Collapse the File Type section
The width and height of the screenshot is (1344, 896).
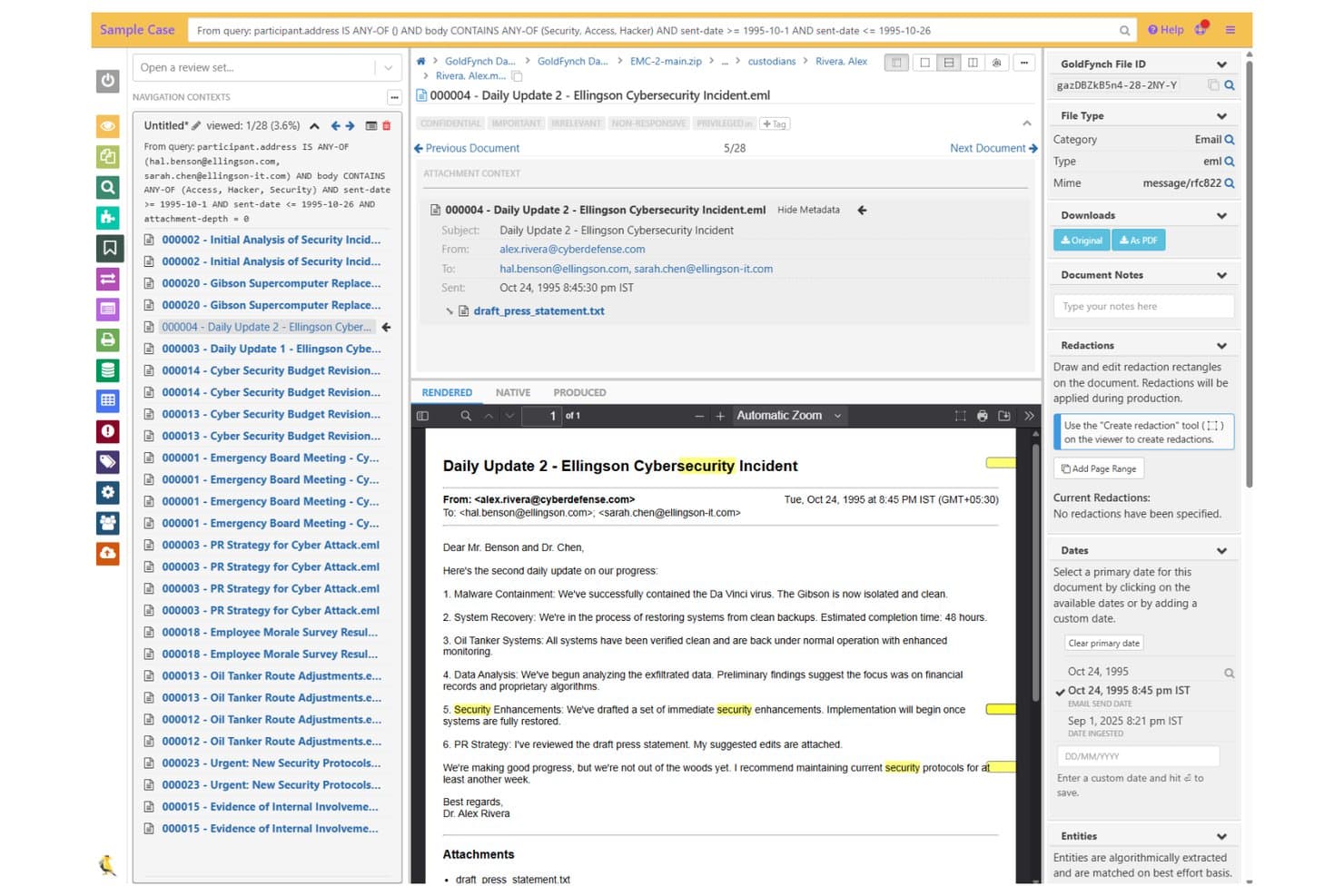coord(1221,116)
